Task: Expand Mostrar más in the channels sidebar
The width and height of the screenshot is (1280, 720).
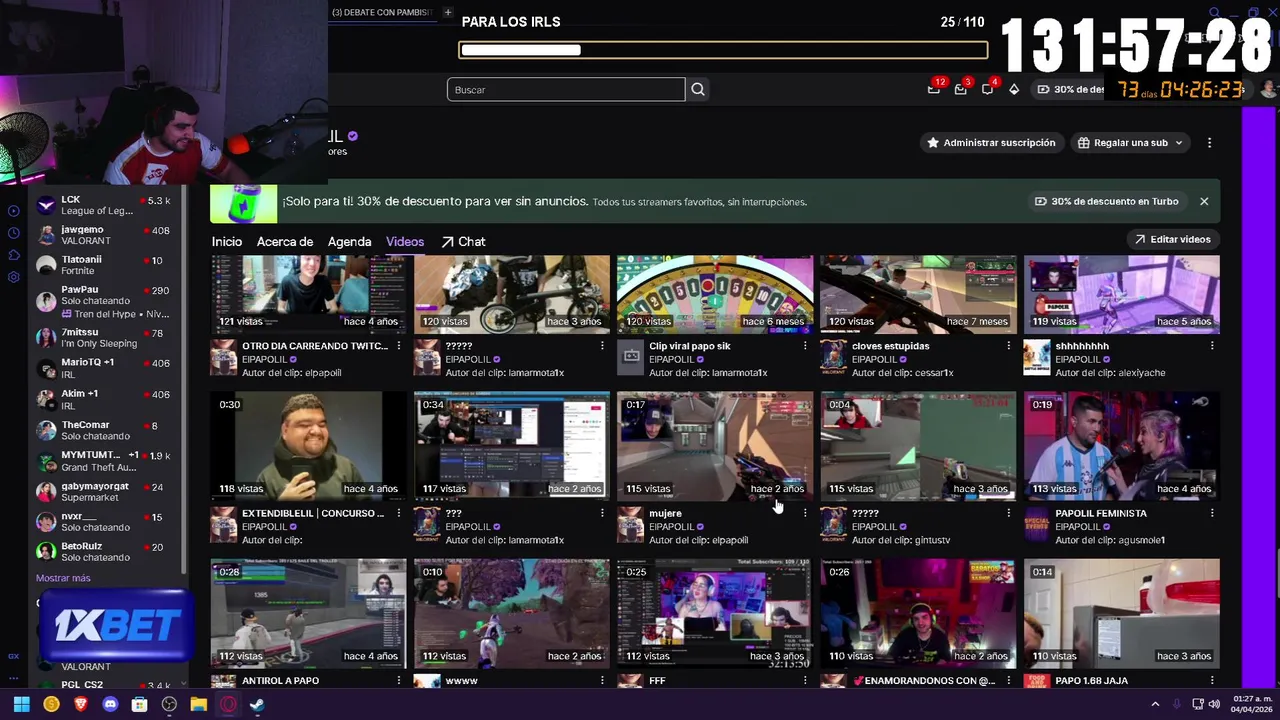Action: point(63,578)
